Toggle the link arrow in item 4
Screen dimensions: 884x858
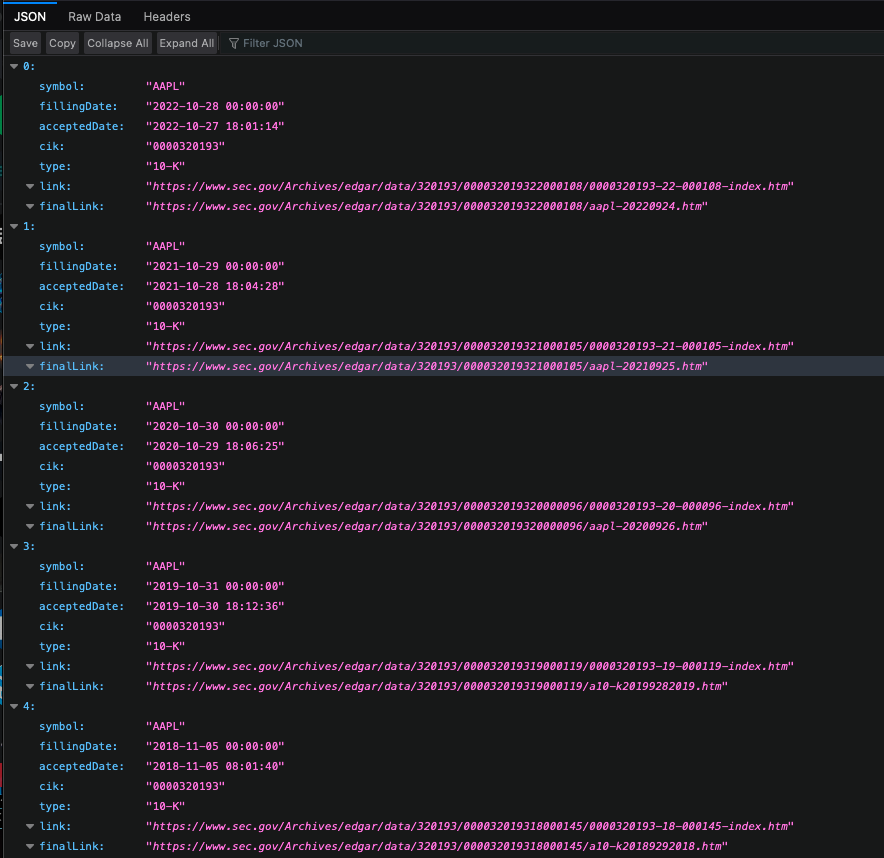pyautogui.click(x=30, y=827)
